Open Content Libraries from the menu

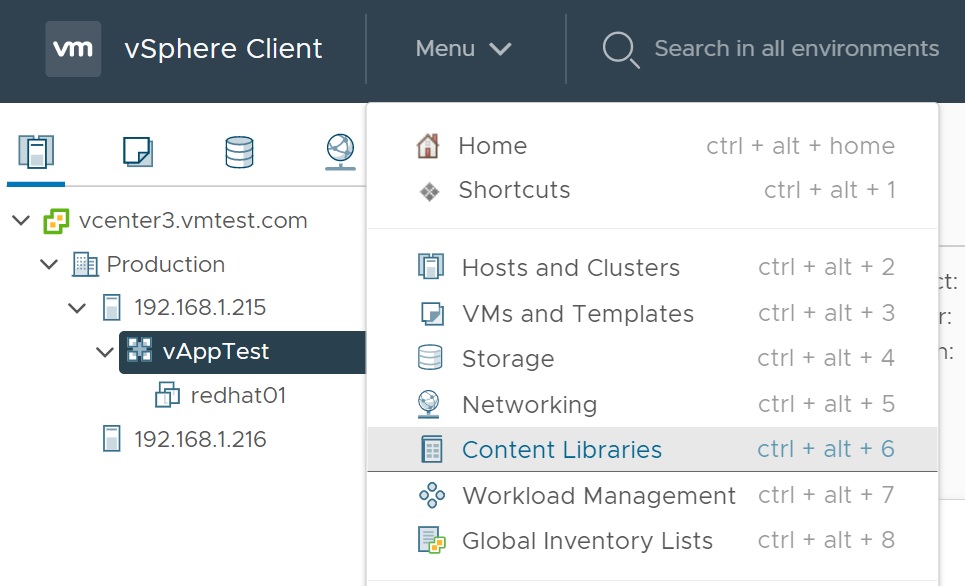pos(652,449)
